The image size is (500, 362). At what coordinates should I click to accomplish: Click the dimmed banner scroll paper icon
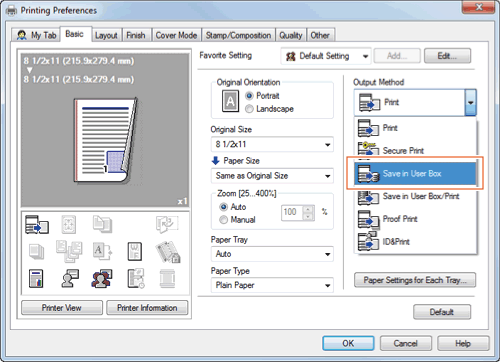(x=167, y=279)
